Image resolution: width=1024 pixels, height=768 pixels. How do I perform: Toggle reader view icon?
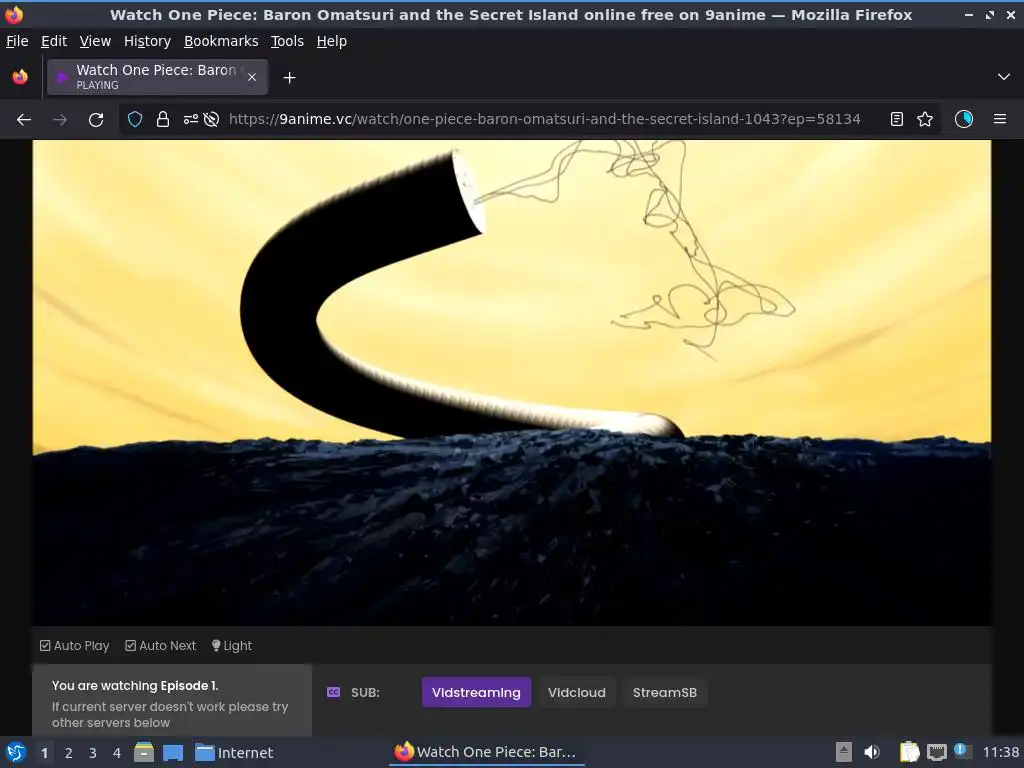pyautogui.click(x=897, y=119)
